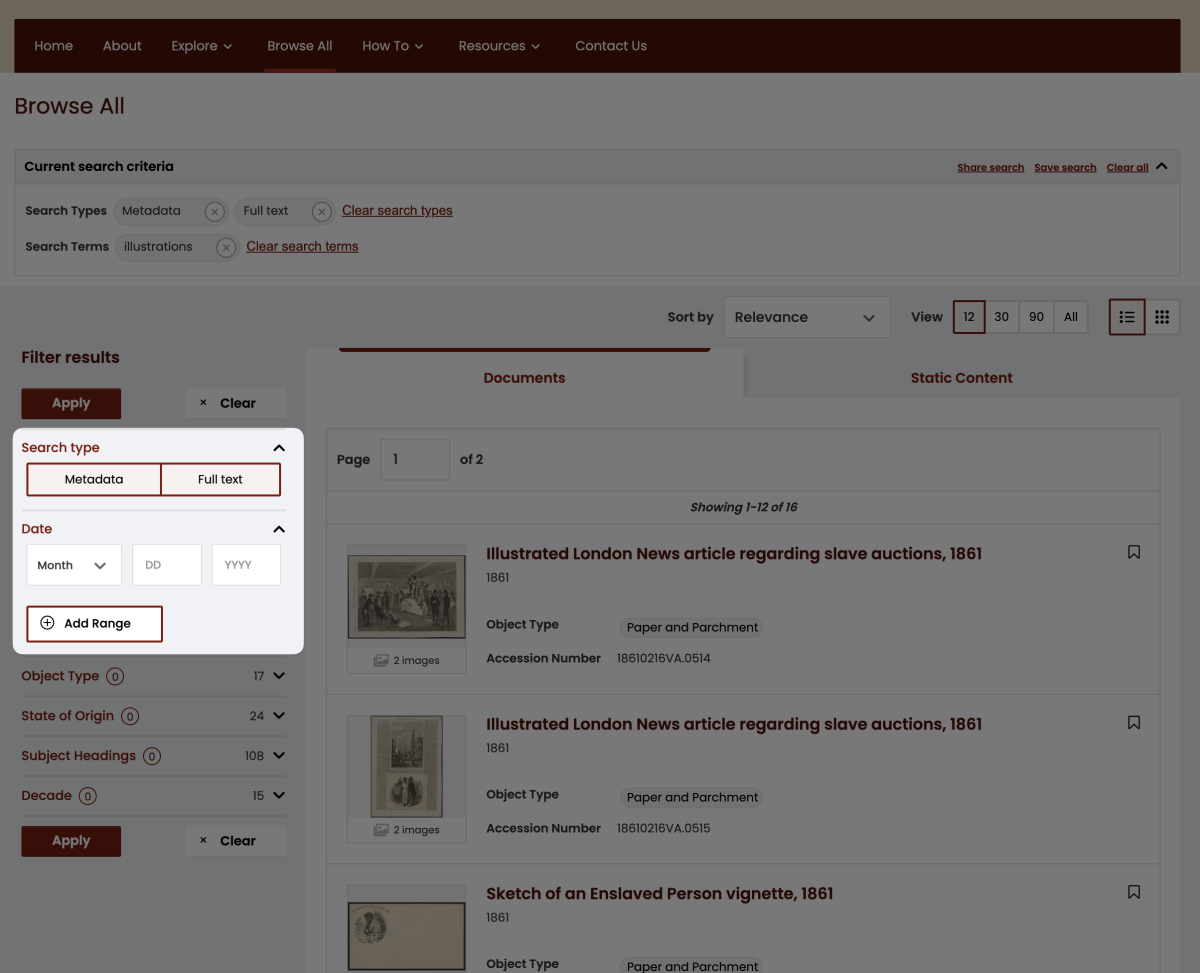Remove the Metadata search type chip
The width and height of the screenshot is (1200, 973).
214,211
